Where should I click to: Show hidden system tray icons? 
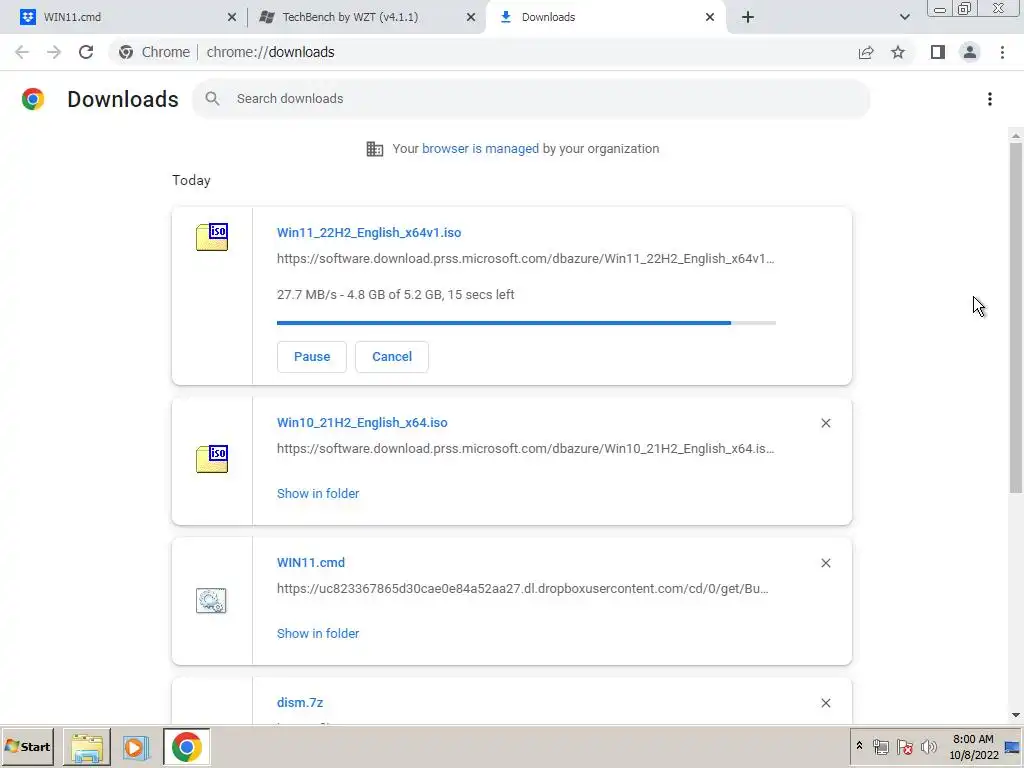pos(859,746)
